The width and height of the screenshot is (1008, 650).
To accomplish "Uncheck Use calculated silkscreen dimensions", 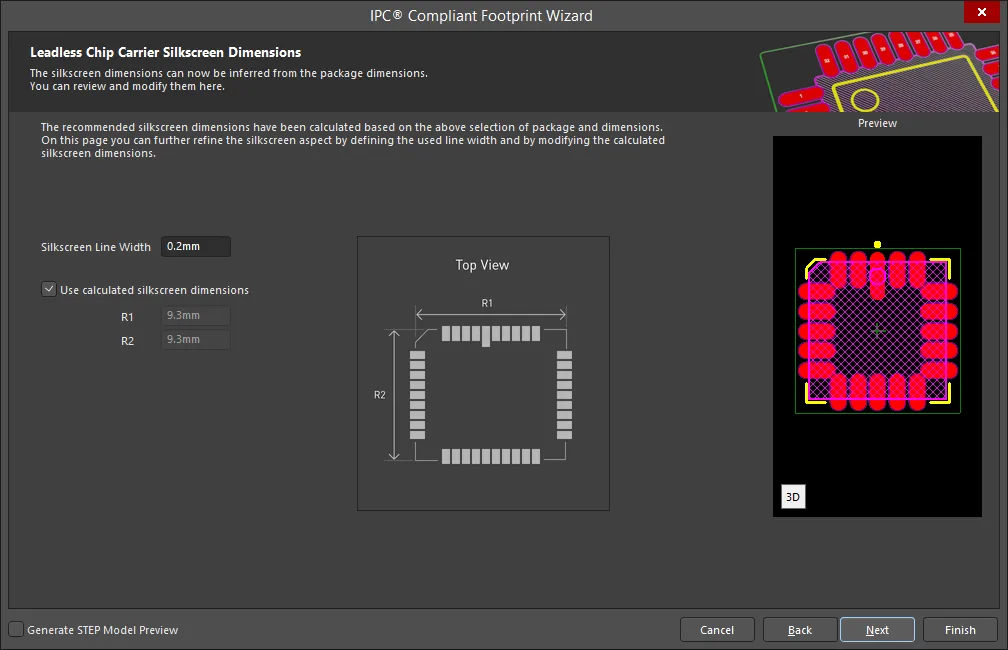I will 49,289.
